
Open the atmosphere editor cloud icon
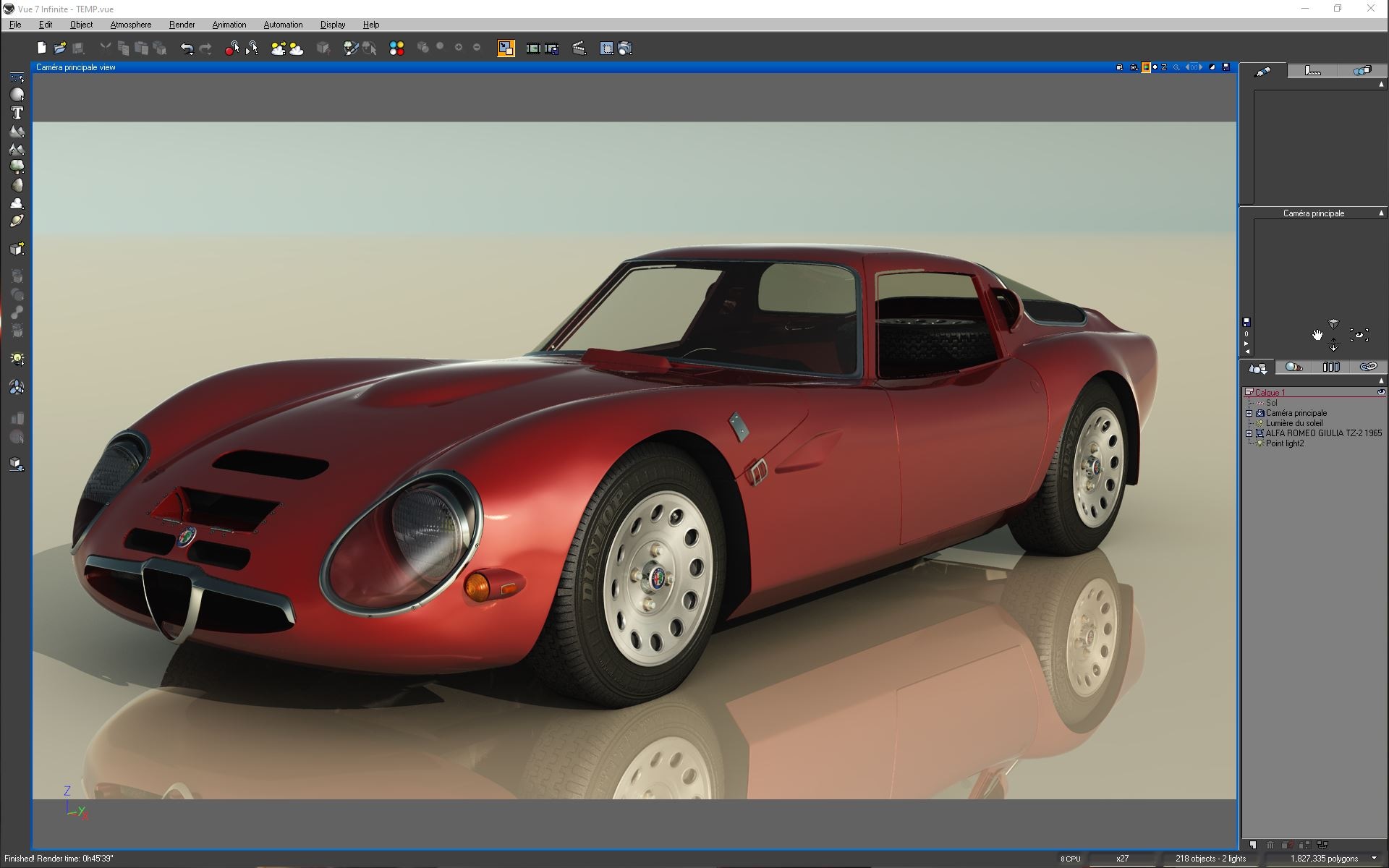[297, 48]
